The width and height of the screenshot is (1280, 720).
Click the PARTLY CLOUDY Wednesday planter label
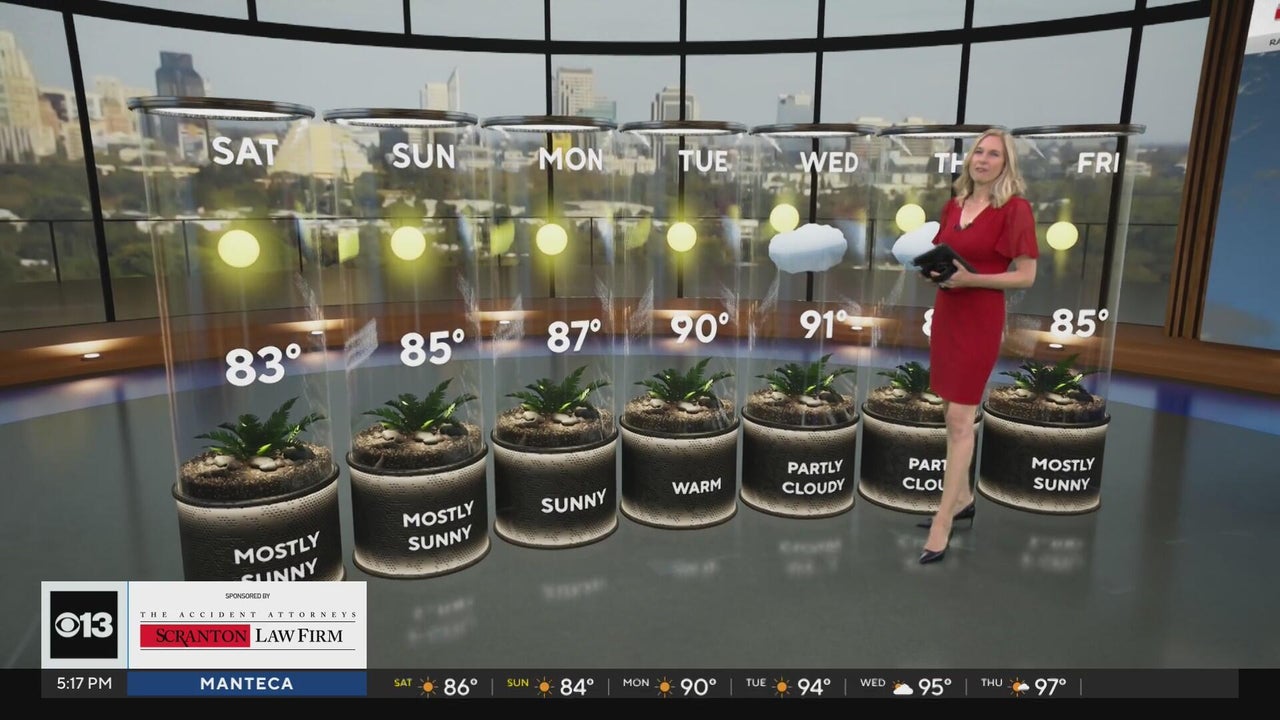[813, 478]
